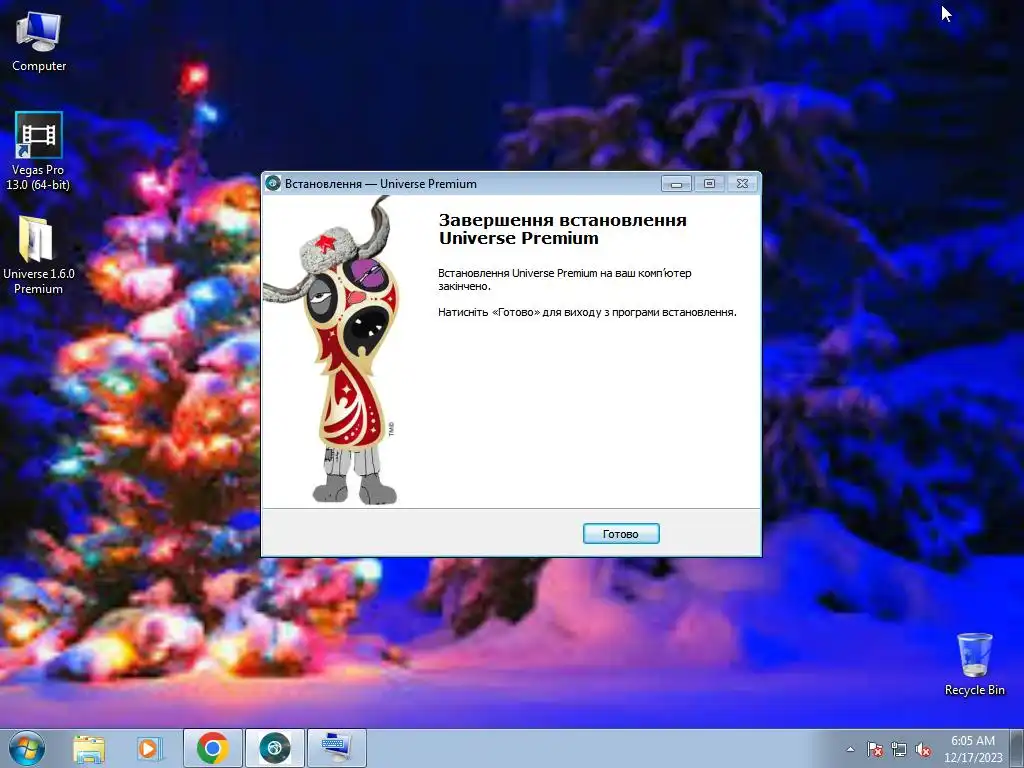The image size is (1024, 768).
Task: Click the muted volume tray icon
Action: (923, 750)
